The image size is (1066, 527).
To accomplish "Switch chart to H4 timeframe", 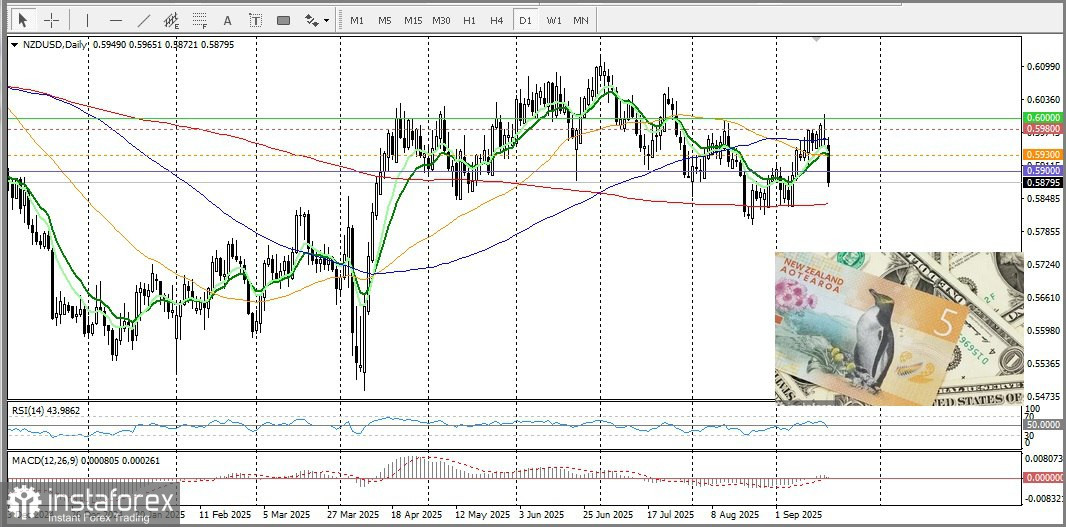I will pos(497,20).
